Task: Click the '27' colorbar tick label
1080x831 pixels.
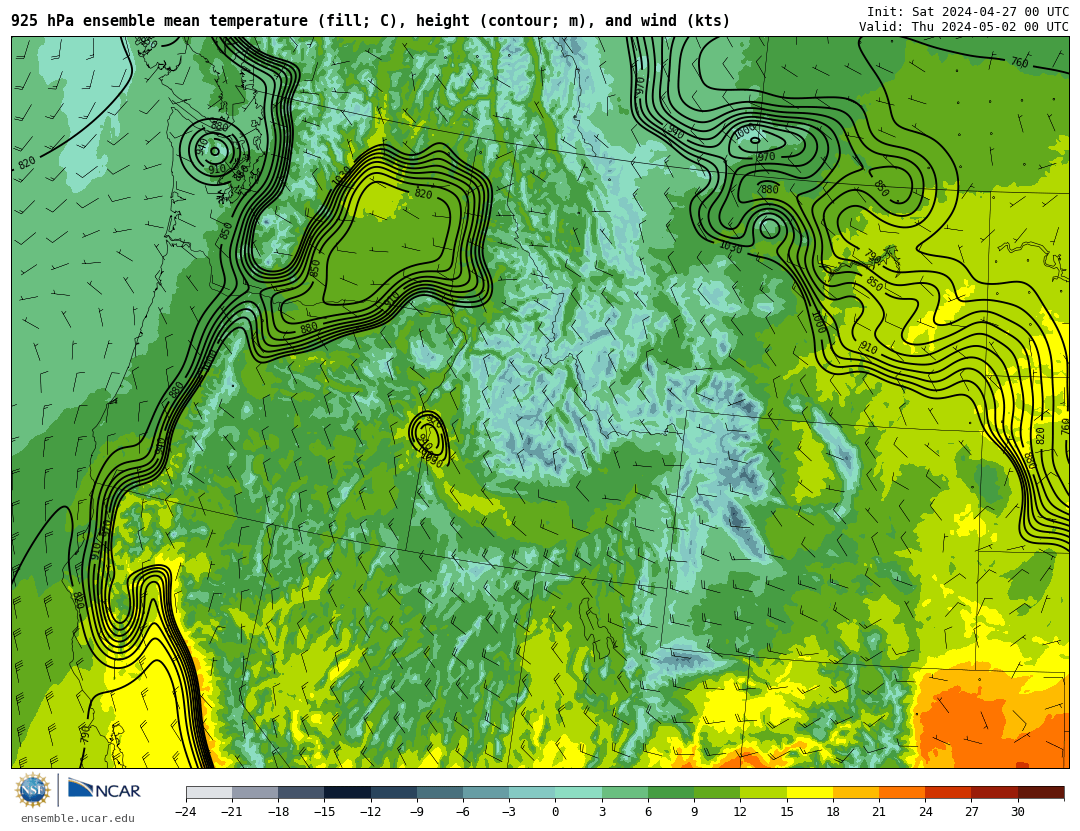Action: [971, 812]
